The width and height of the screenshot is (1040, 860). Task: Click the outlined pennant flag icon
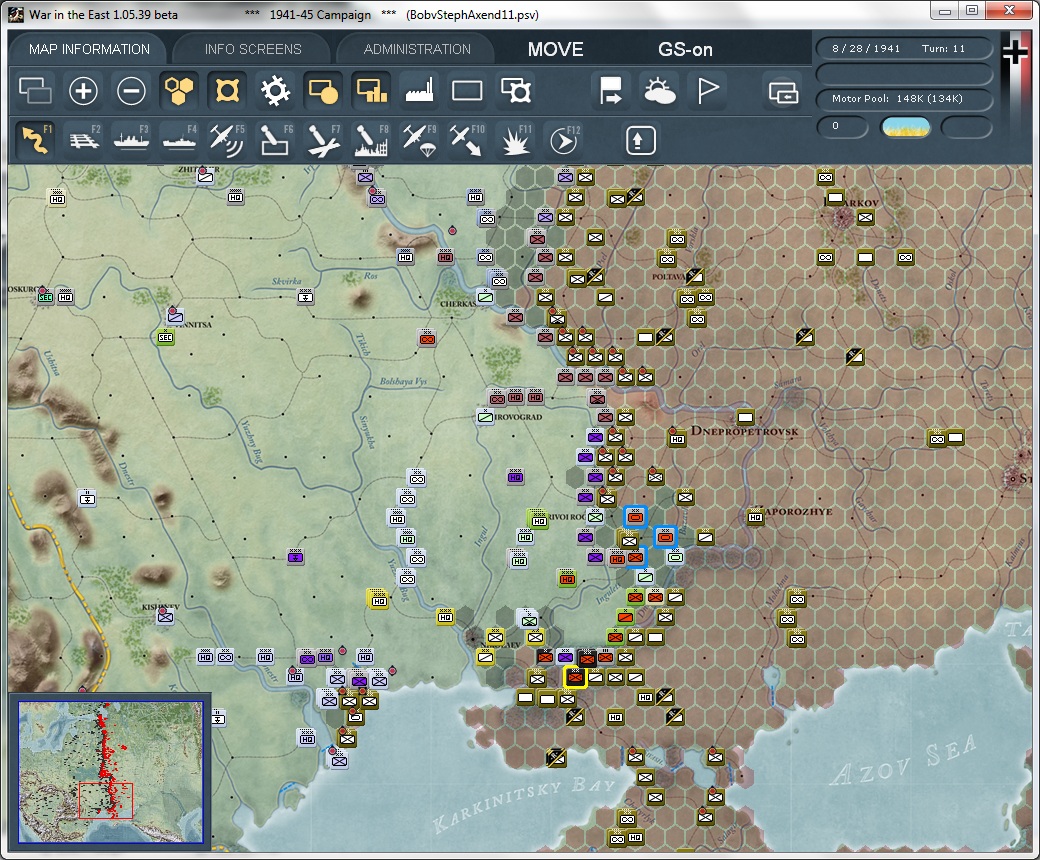[707, 90]
